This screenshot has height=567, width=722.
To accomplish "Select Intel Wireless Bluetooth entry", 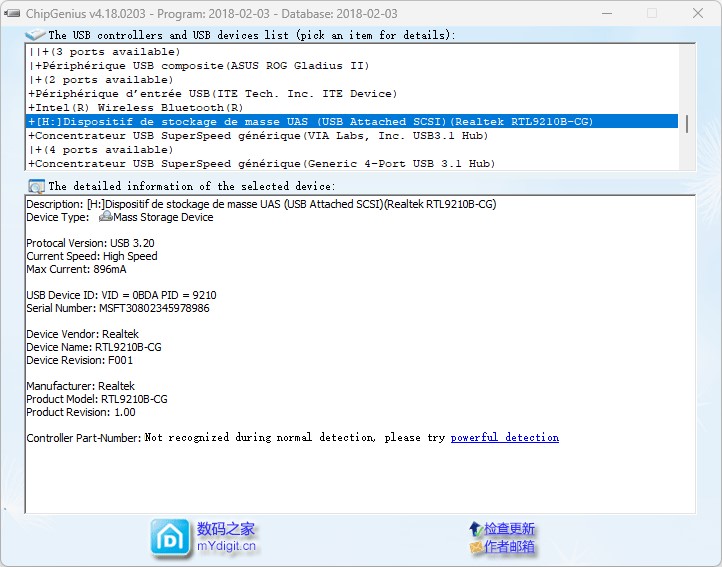I will tap(137, 108).
